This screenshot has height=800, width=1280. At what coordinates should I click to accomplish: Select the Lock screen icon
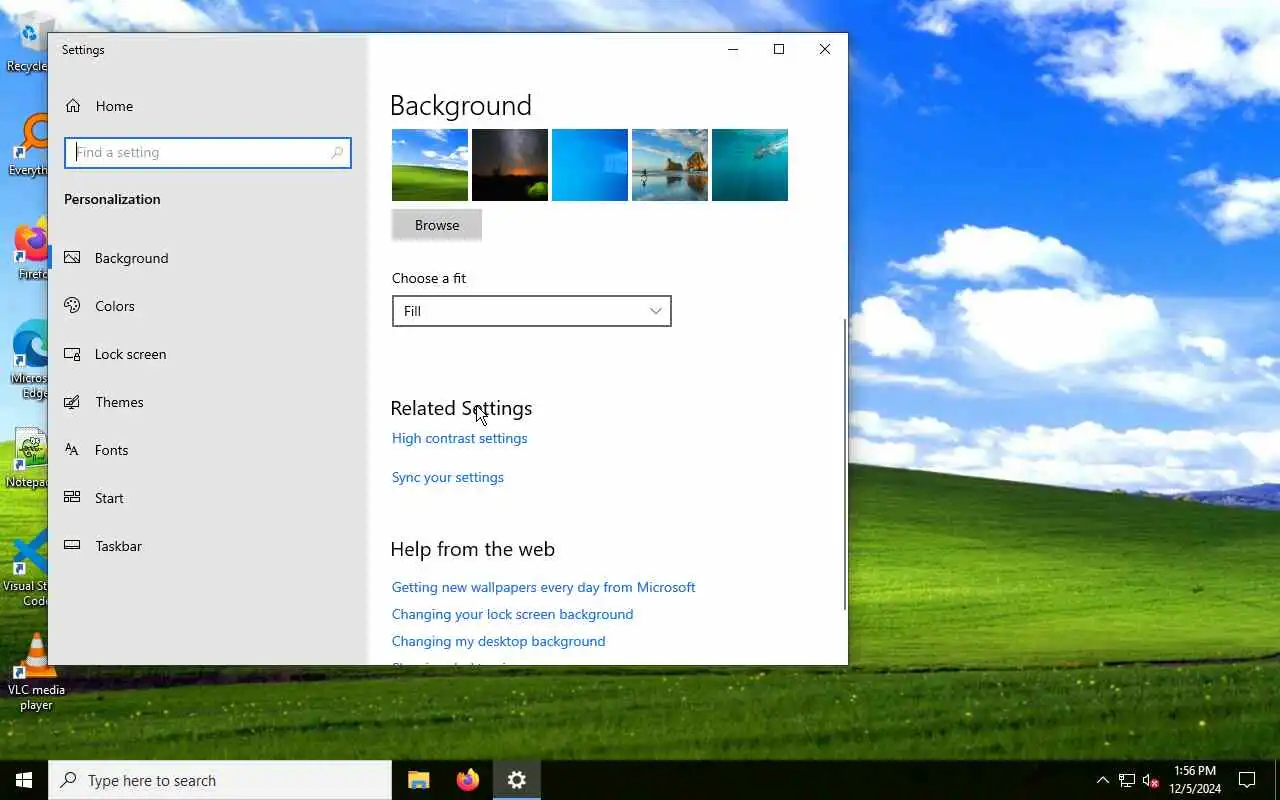pyautogui.click(x=72, y=354)
